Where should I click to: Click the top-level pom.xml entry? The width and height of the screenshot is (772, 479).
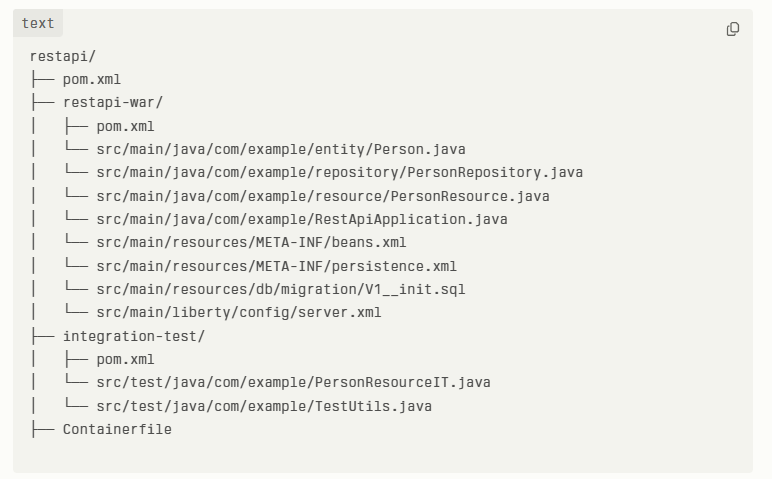coord(92,79)
